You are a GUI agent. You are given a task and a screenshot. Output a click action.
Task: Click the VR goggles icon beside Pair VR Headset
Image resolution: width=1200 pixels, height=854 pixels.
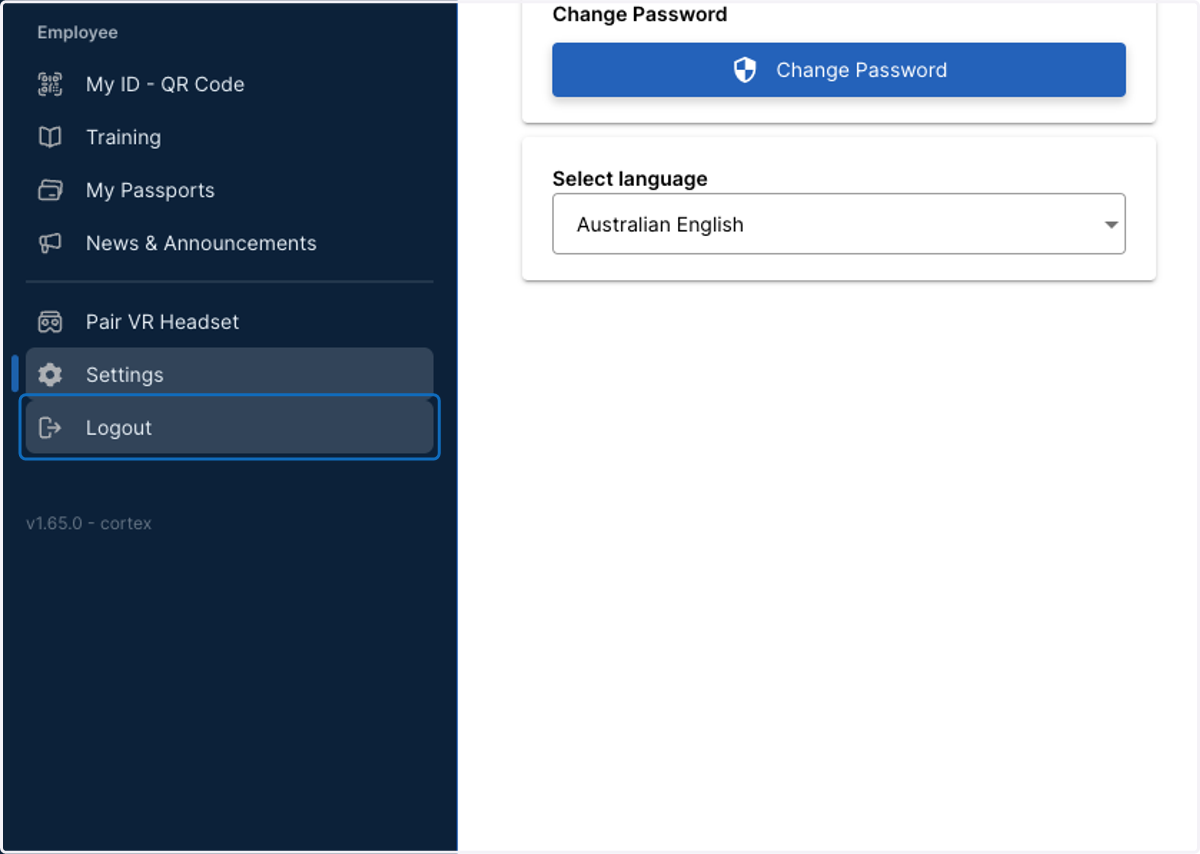(50, 322)
